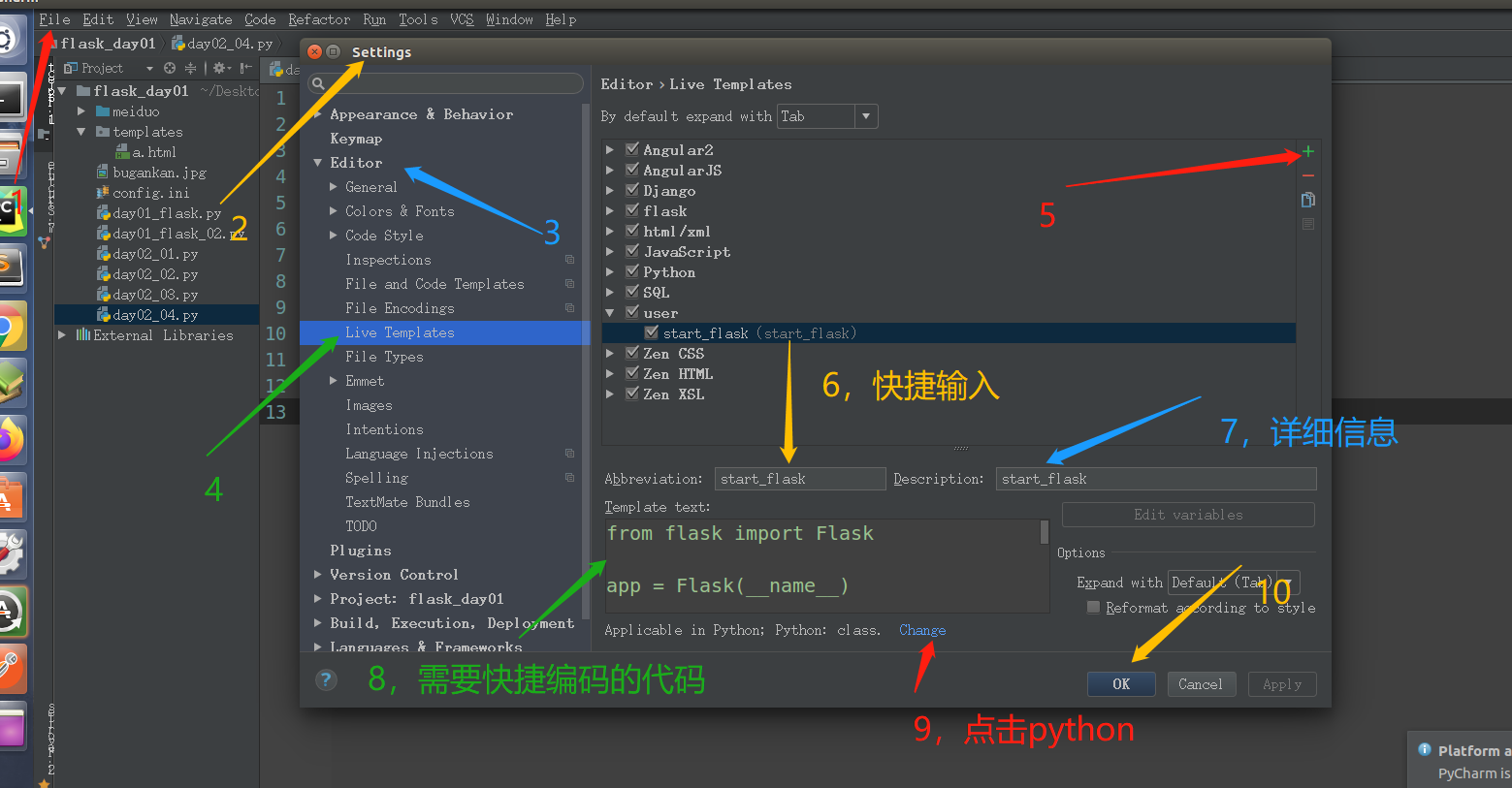Open the Navigate menu
Screen dimensions: 1512x788
201,19
